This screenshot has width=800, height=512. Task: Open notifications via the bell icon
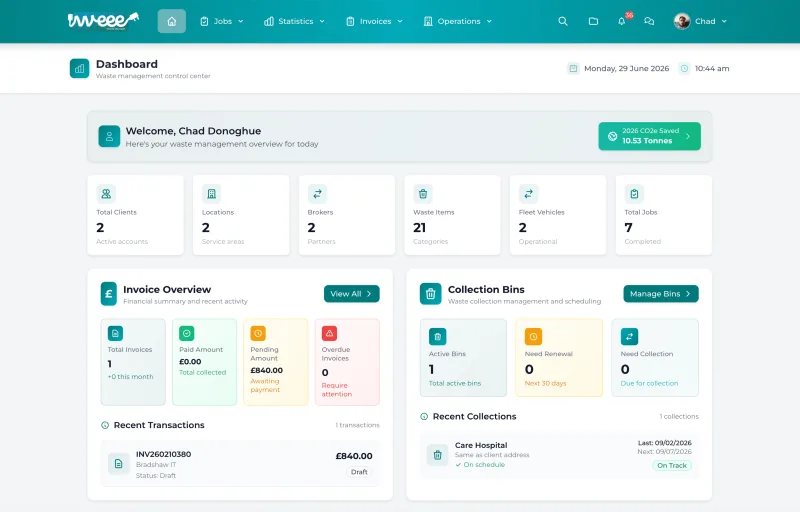pyautogui.click(x=621, y=21)
